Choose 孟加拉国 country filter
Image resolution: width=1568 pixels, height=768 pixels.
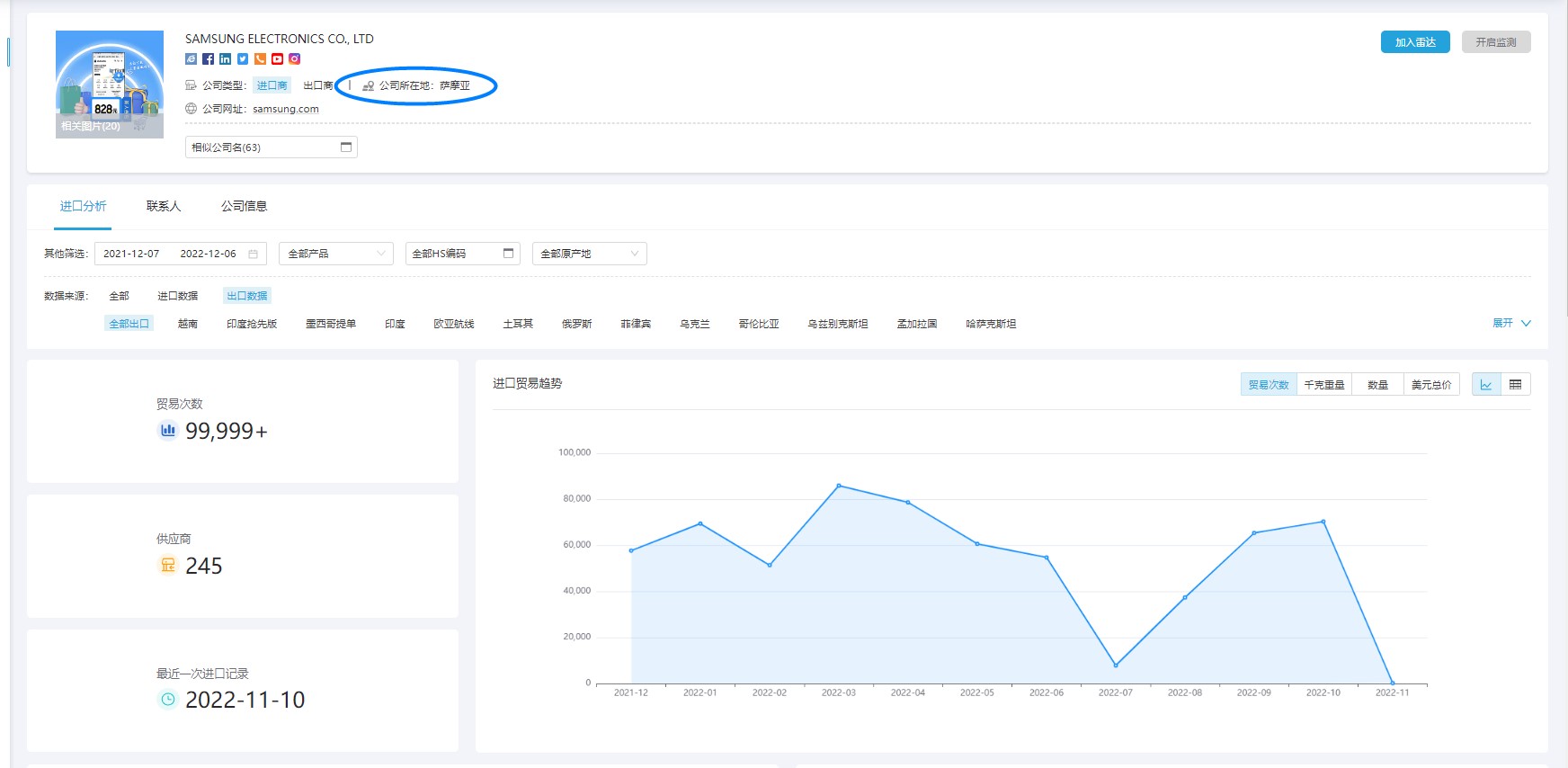[917, 324]
